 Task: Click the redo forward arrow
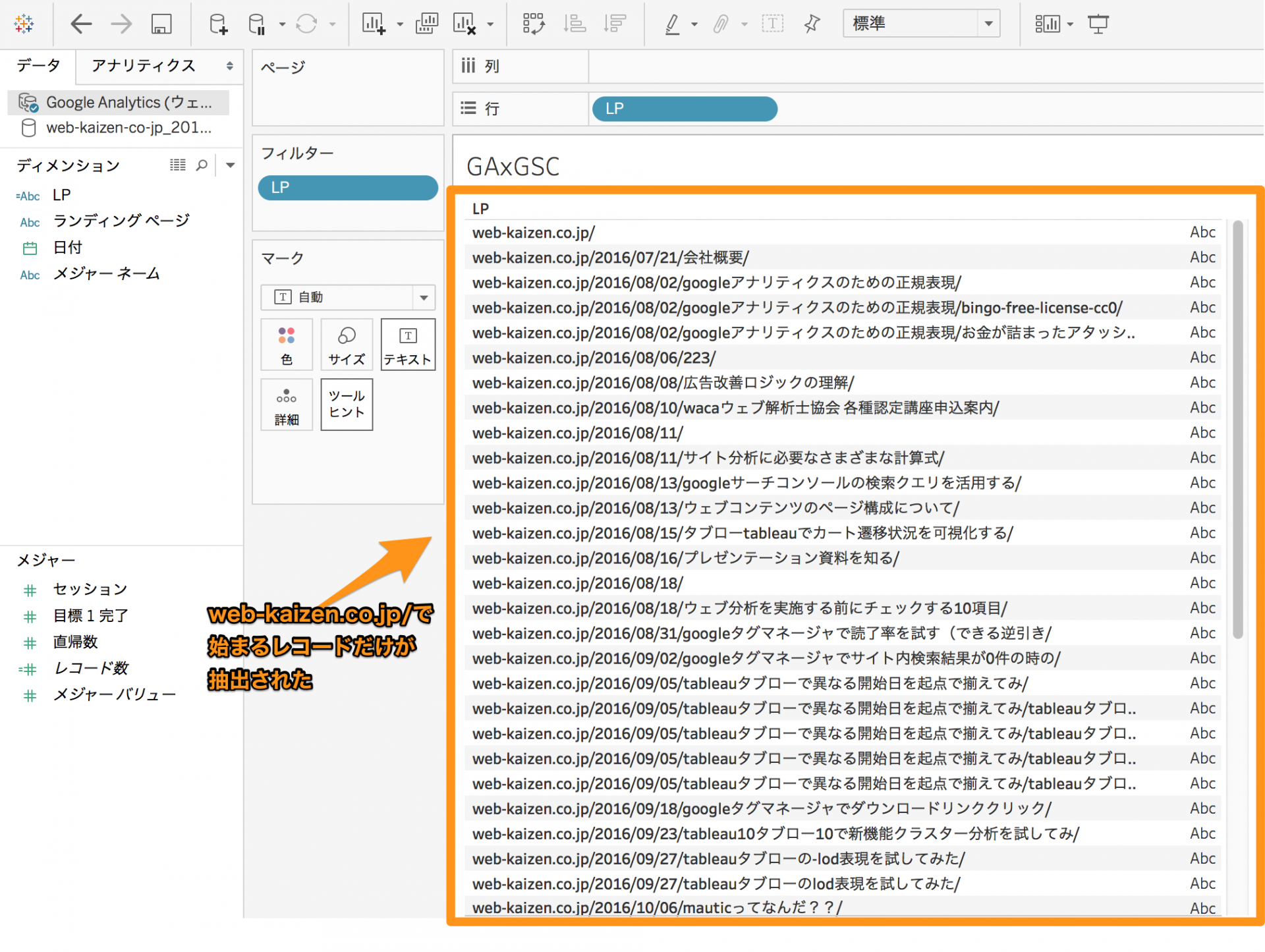pyautogui.click(x=121, y=24)
